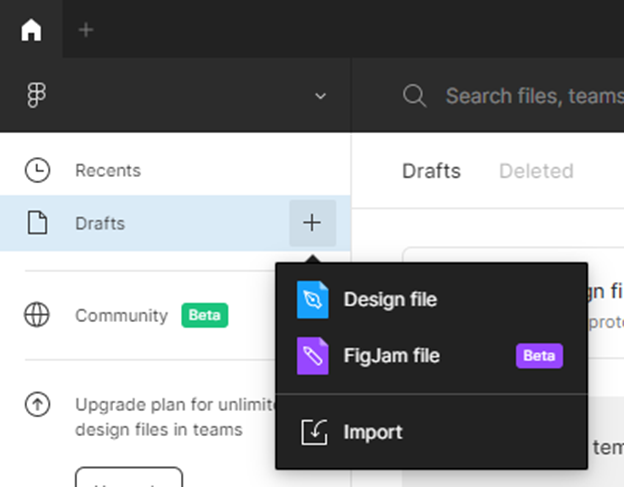The height and width of the screenshot is (487, 624).
Task: Expand the account switcher chevron
Action: pyautogui.click(x=320, y=96)
